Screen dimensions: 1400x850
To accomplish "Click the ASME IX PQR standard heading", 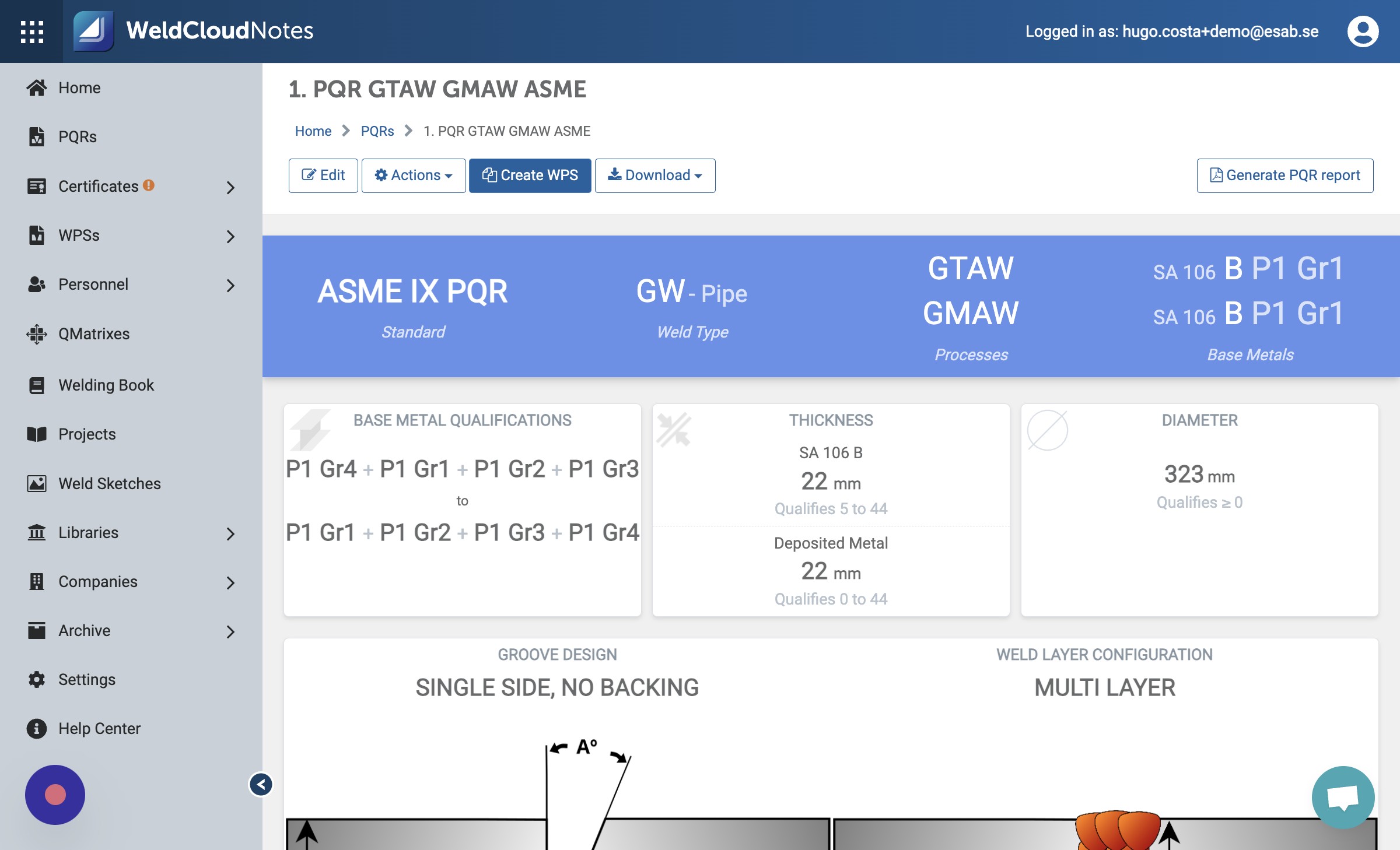I will coord(412,291).
